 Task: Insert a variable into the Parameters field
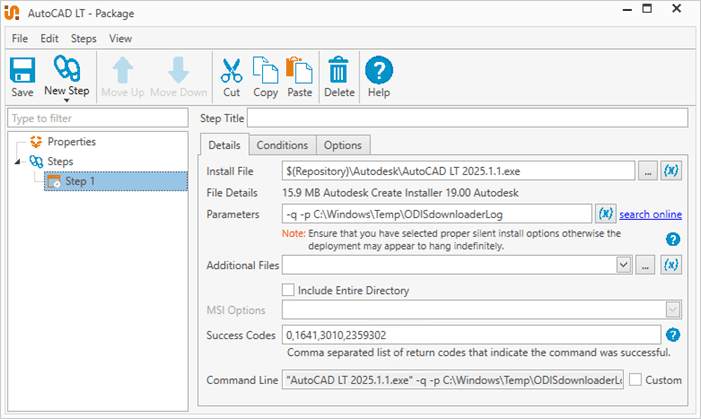pos(605,214)
